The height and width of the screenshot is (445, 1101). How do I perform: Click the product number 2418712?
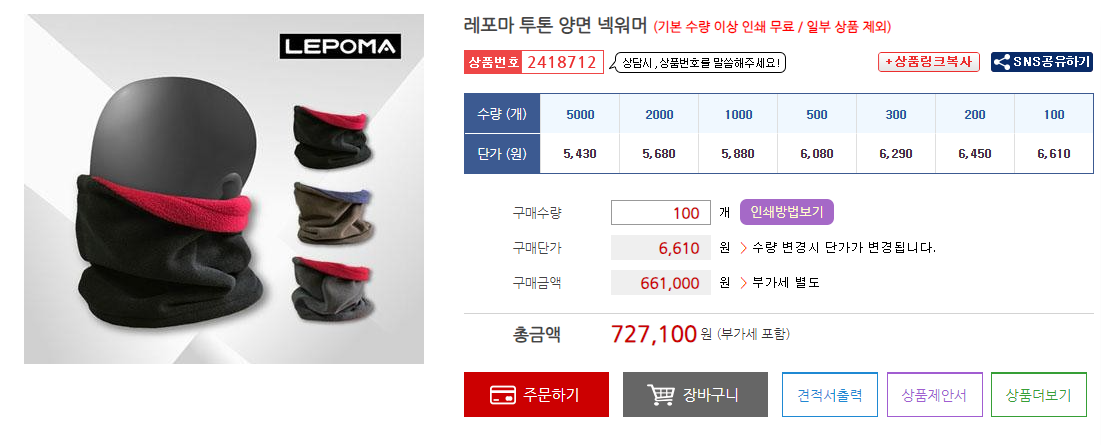[562, 62]
